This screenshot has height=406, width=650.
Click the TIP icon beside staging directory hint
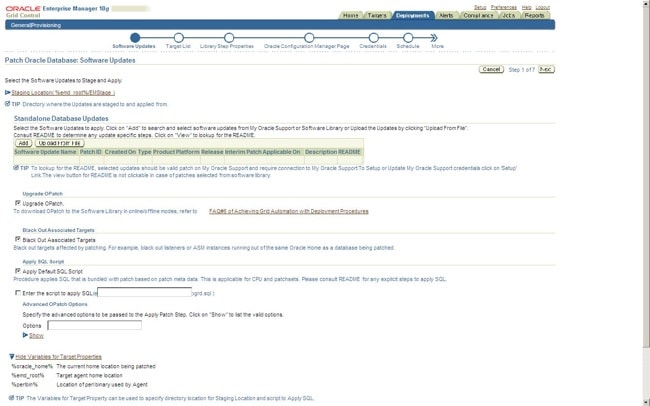[7, 104]
